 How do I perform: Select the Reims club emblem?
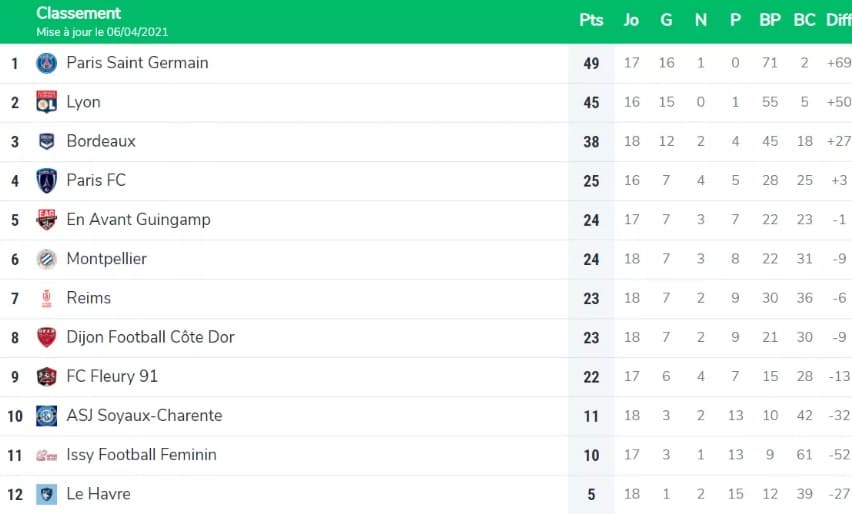tap(47, 298)
